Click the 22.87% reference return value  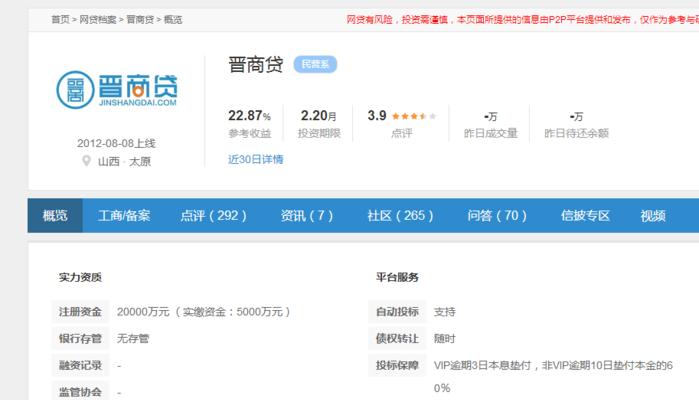click(x=249, y=116)
